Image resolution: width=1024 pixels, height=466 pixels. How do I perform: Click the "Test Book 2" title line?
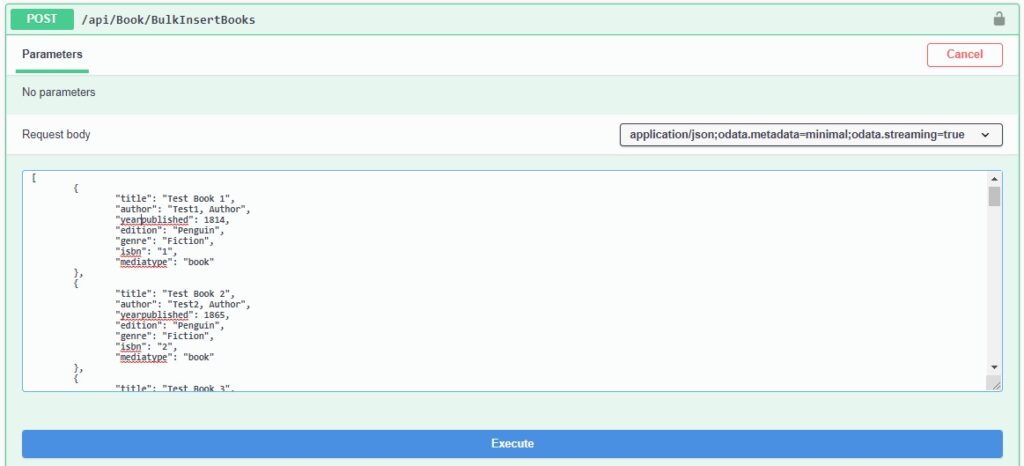pos(174,294)
